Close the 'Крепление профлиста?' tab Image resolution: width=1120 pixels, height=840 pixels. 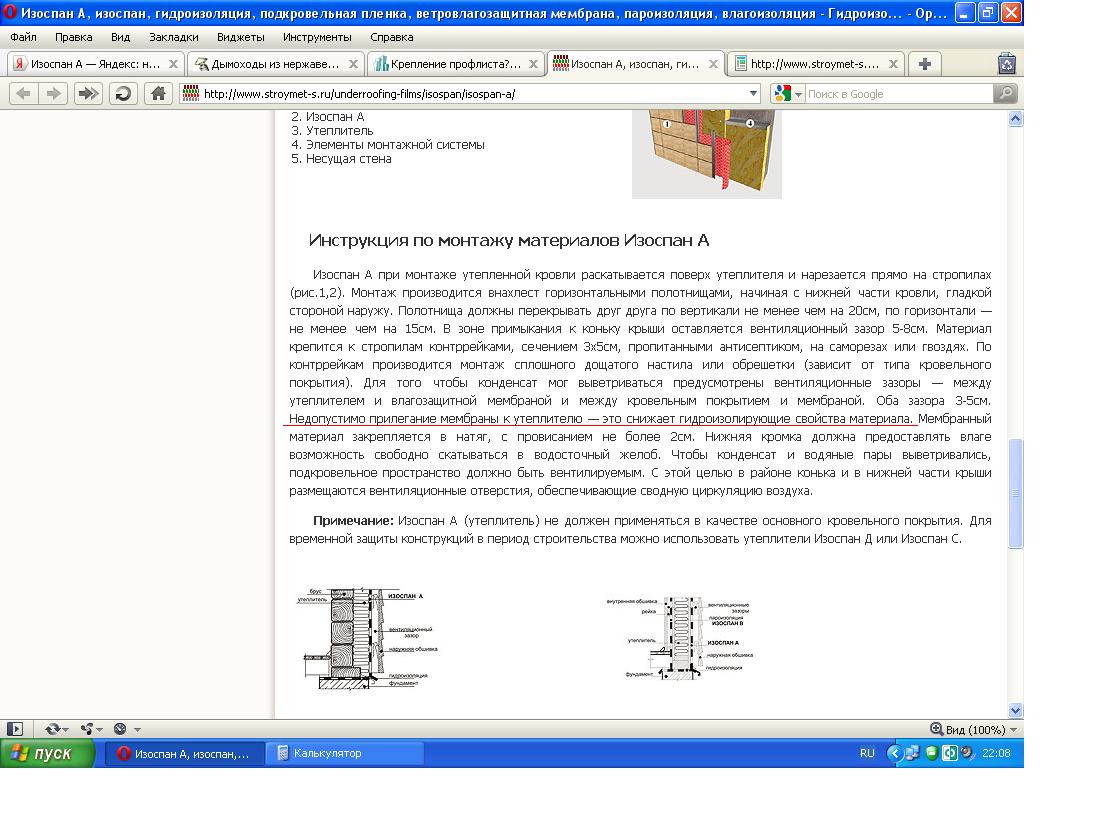[533, 64]
